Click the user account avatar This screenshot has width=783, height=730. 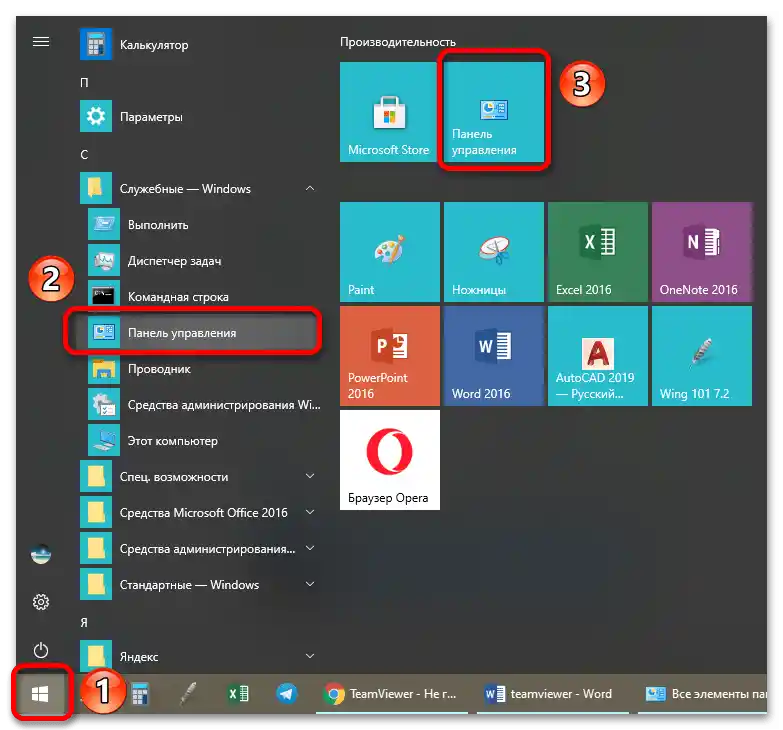(x=41, y=554)
